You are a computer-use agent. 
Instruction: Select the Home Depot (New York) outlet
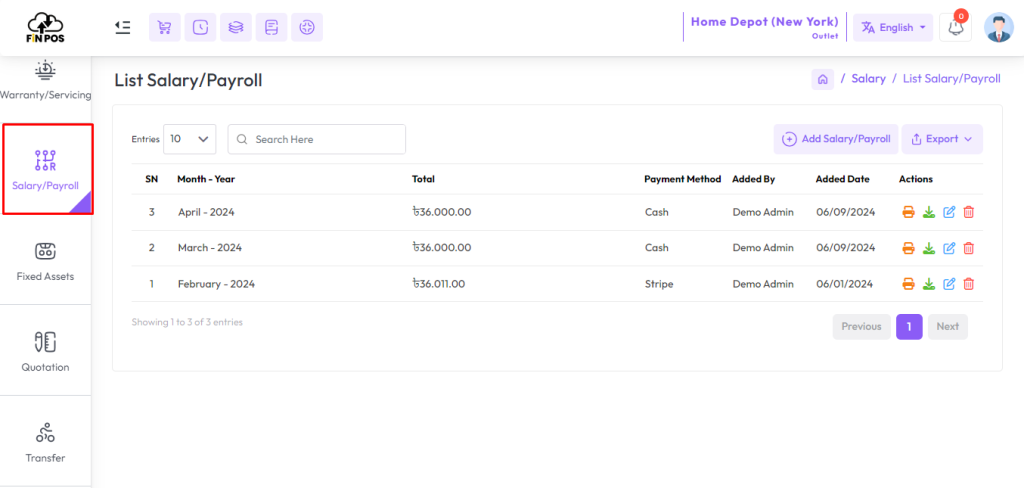764,26
